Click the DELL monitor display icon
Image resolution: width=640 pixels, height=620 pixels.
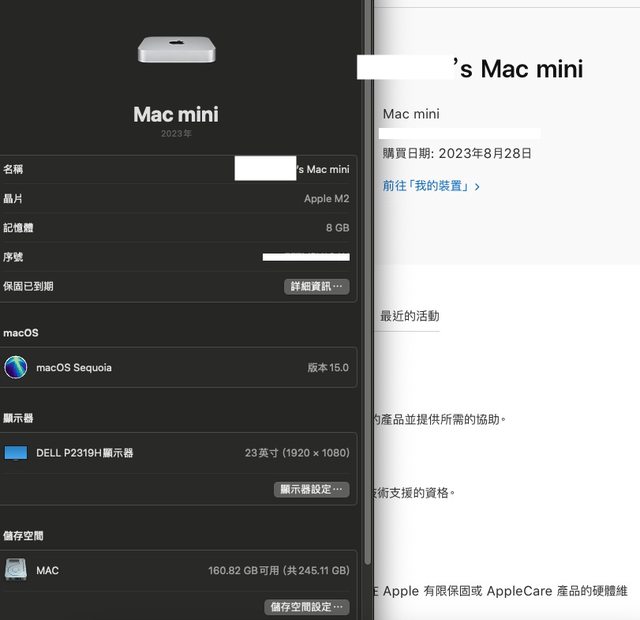point(16,453)
